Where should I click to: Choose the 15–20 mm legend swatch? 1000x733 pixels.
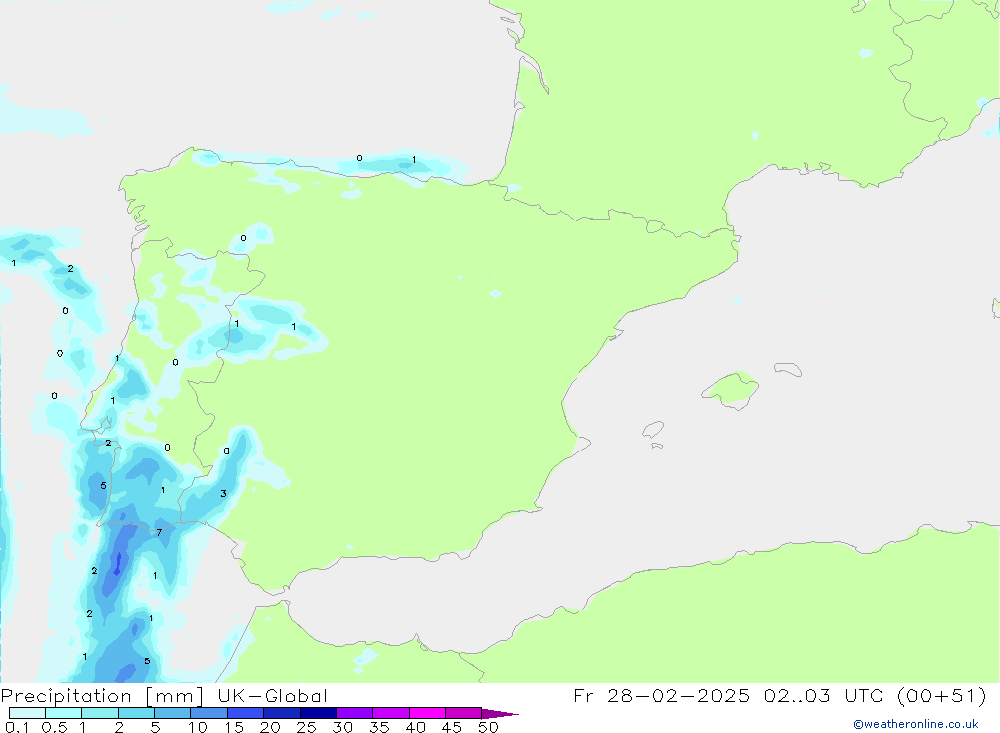(x=245, y=713)
